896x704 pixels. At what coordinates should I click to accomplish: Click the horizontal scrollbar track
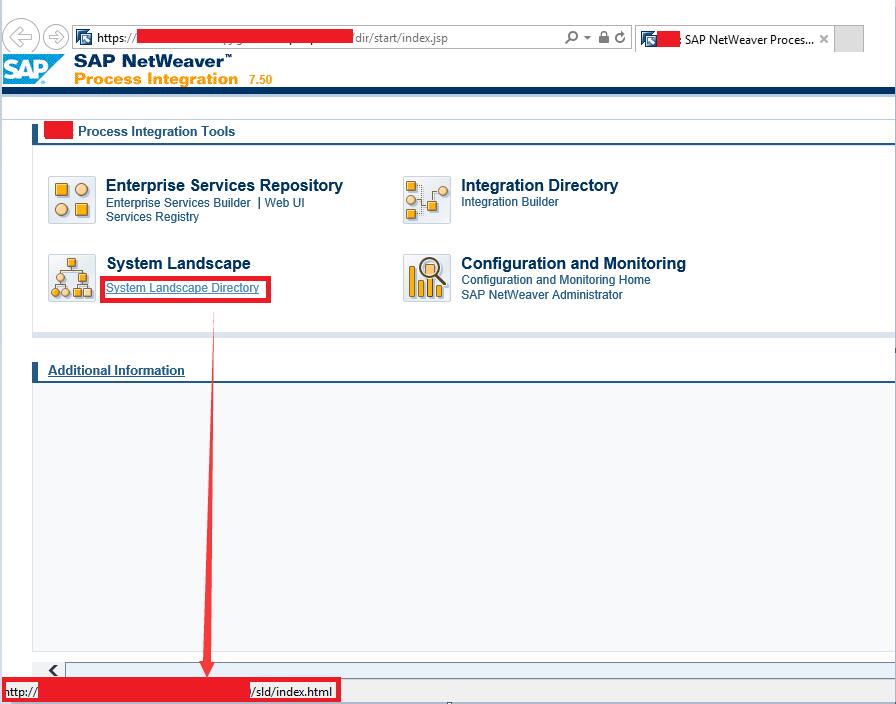[x=480, y=670]
